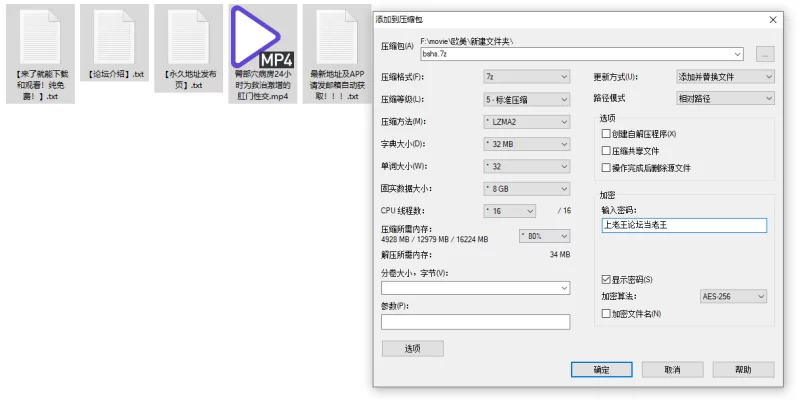Expand the 更新方式 dropdown
Viewport: 800px width, 405px height.
725,77
